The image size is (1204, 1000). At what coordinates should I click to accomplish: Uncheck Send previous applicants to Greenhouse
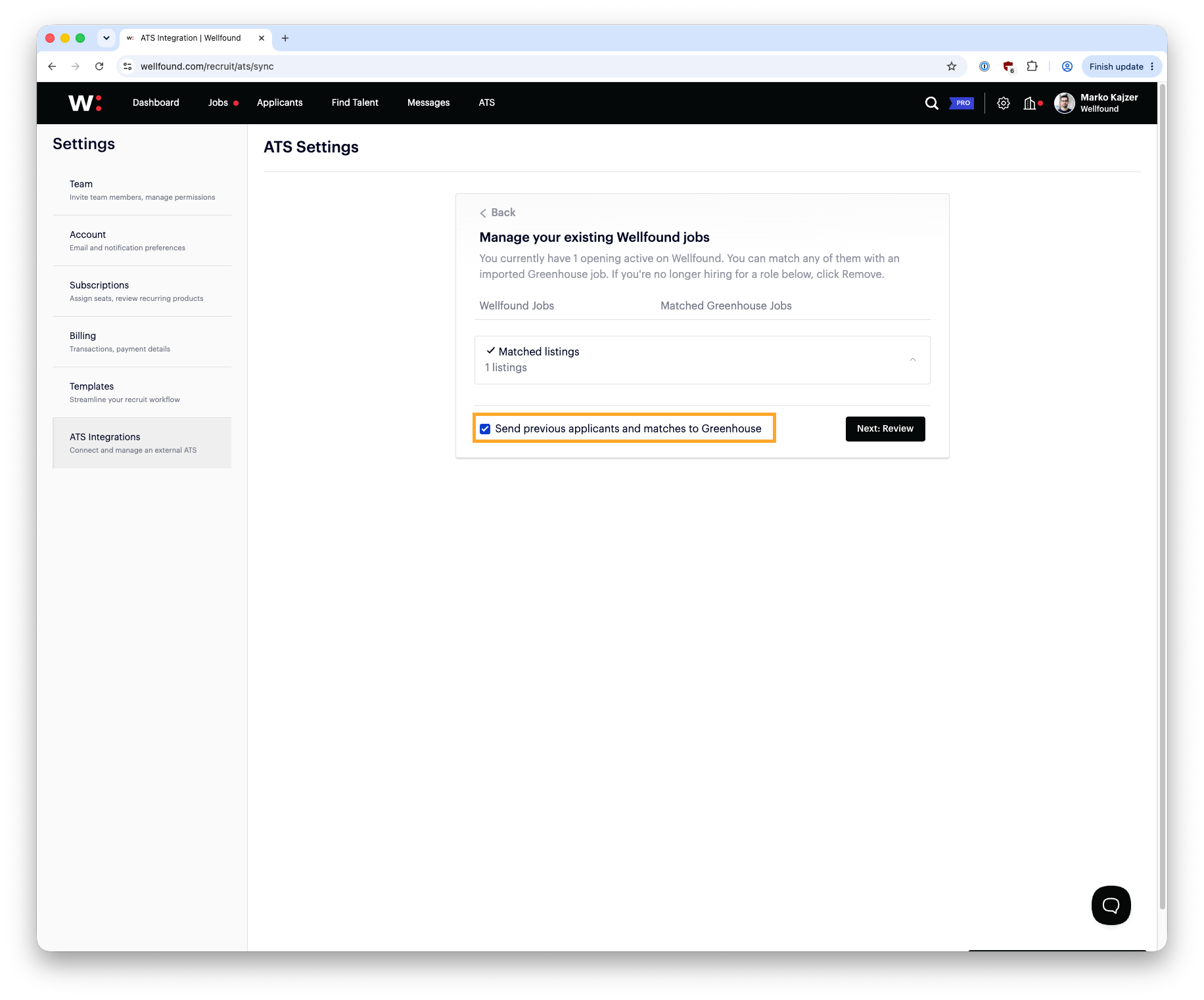(x=485, y=429)
